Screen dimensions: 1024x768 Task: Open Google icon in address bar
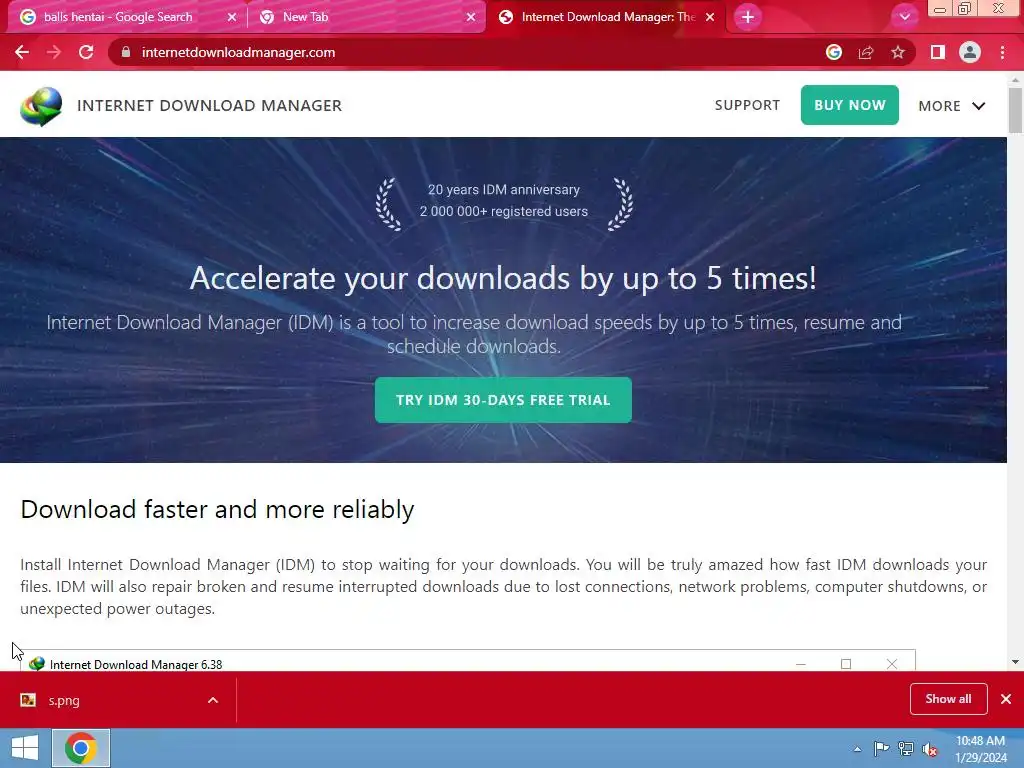point(833,52)
